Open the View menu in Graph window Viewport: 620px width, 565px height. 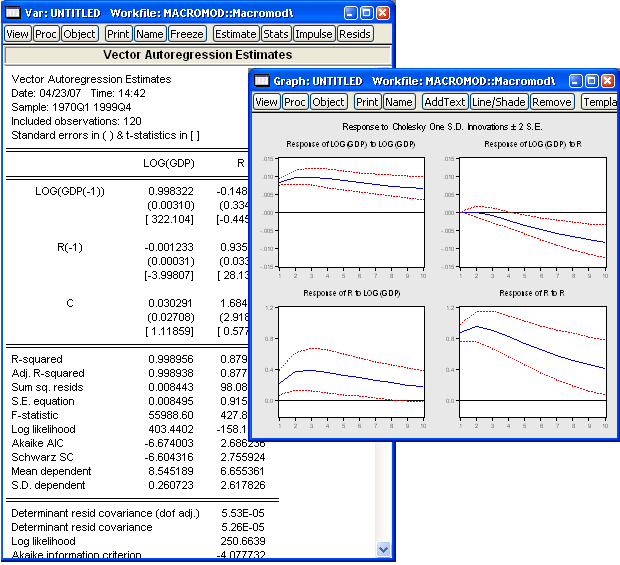pos(266,102)
